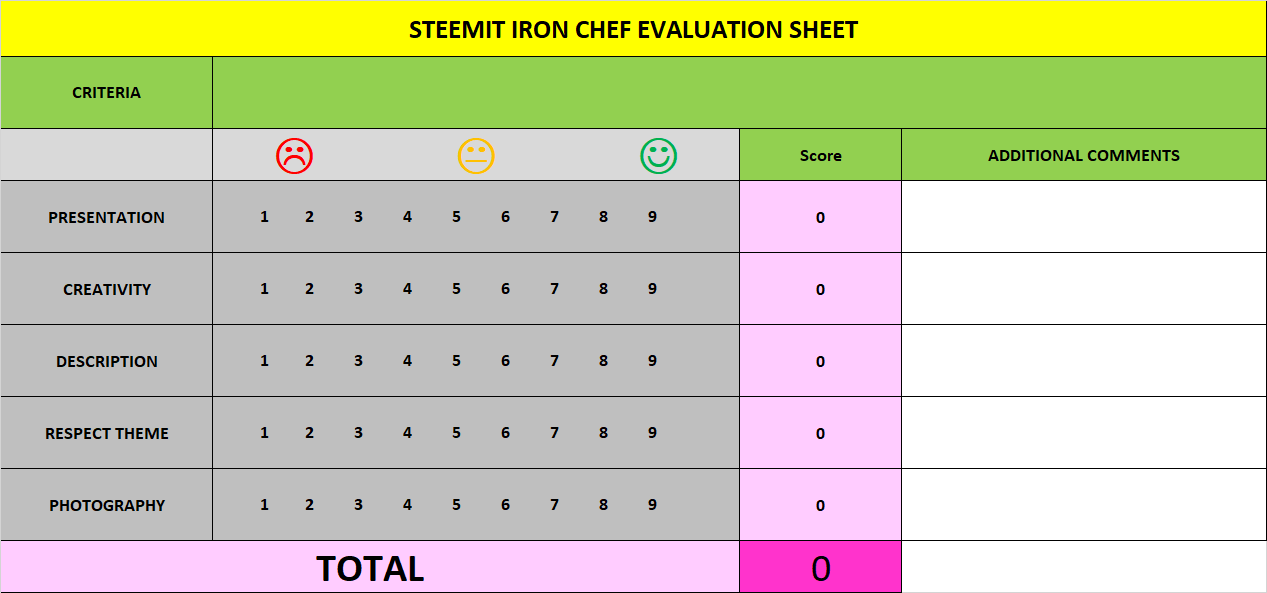1267x593 pixels.
Task: Select rating 7 in the Respect Theme row
Action: pyautogui.click(x=554, y=433)
